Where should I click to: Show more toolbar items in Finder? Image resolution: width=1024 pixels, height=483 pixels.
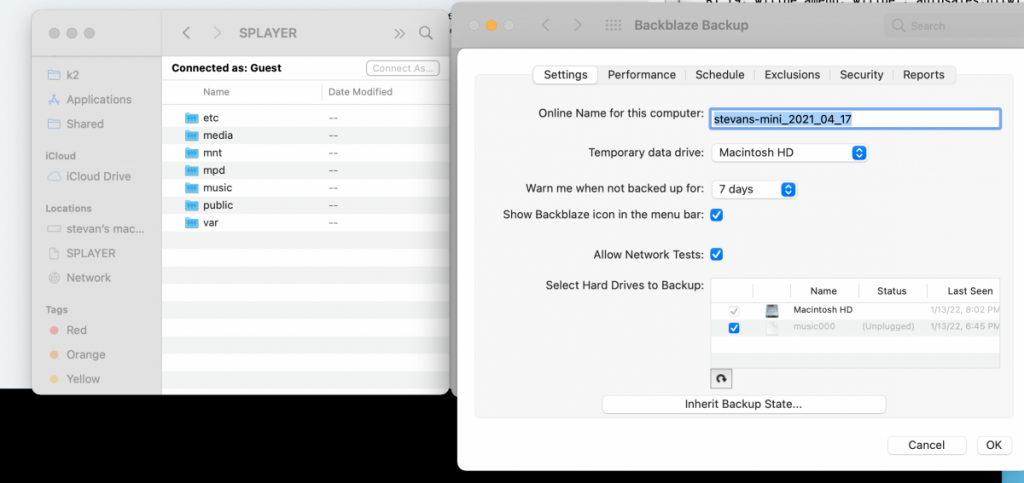399,33
